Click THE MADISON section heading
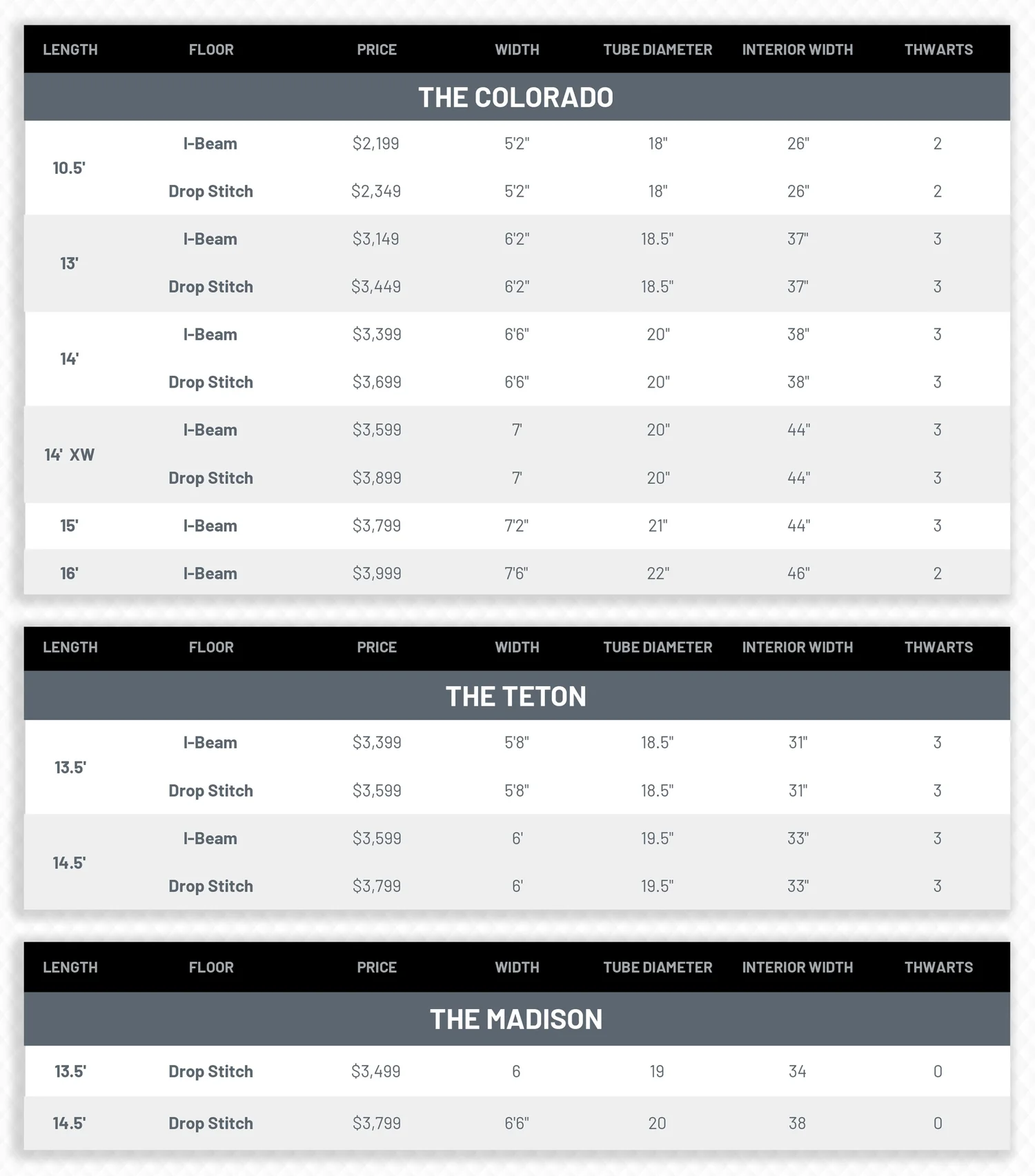The height and width of the screenshot is (1176, 1035). coord(515,1019)
